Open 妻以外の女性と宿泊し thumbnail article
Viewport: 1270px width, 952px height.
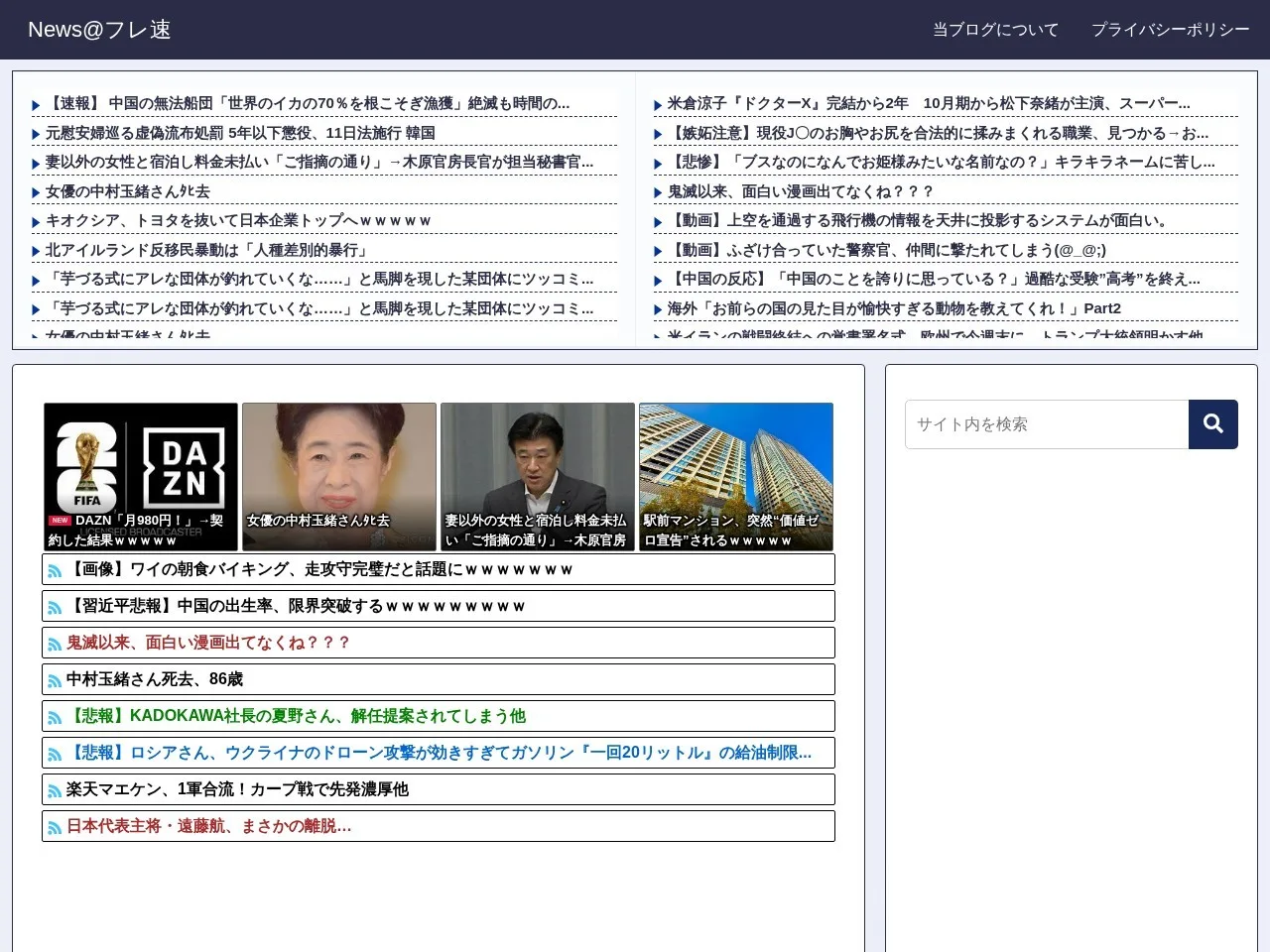pos(538,477)
